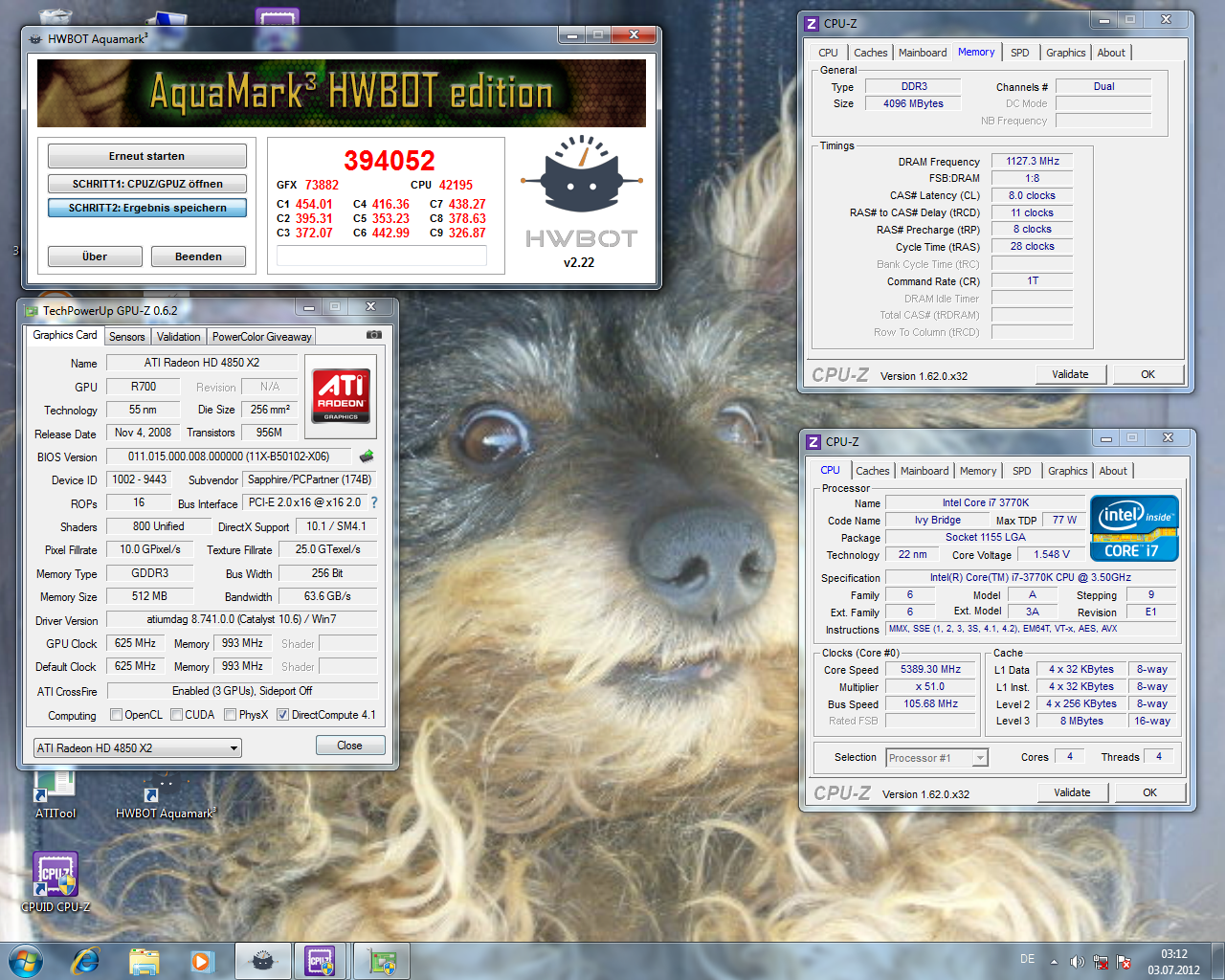Click the Core Voltage value 1.548 V
Viewport: 1225px width, 980px height.
1051,554
